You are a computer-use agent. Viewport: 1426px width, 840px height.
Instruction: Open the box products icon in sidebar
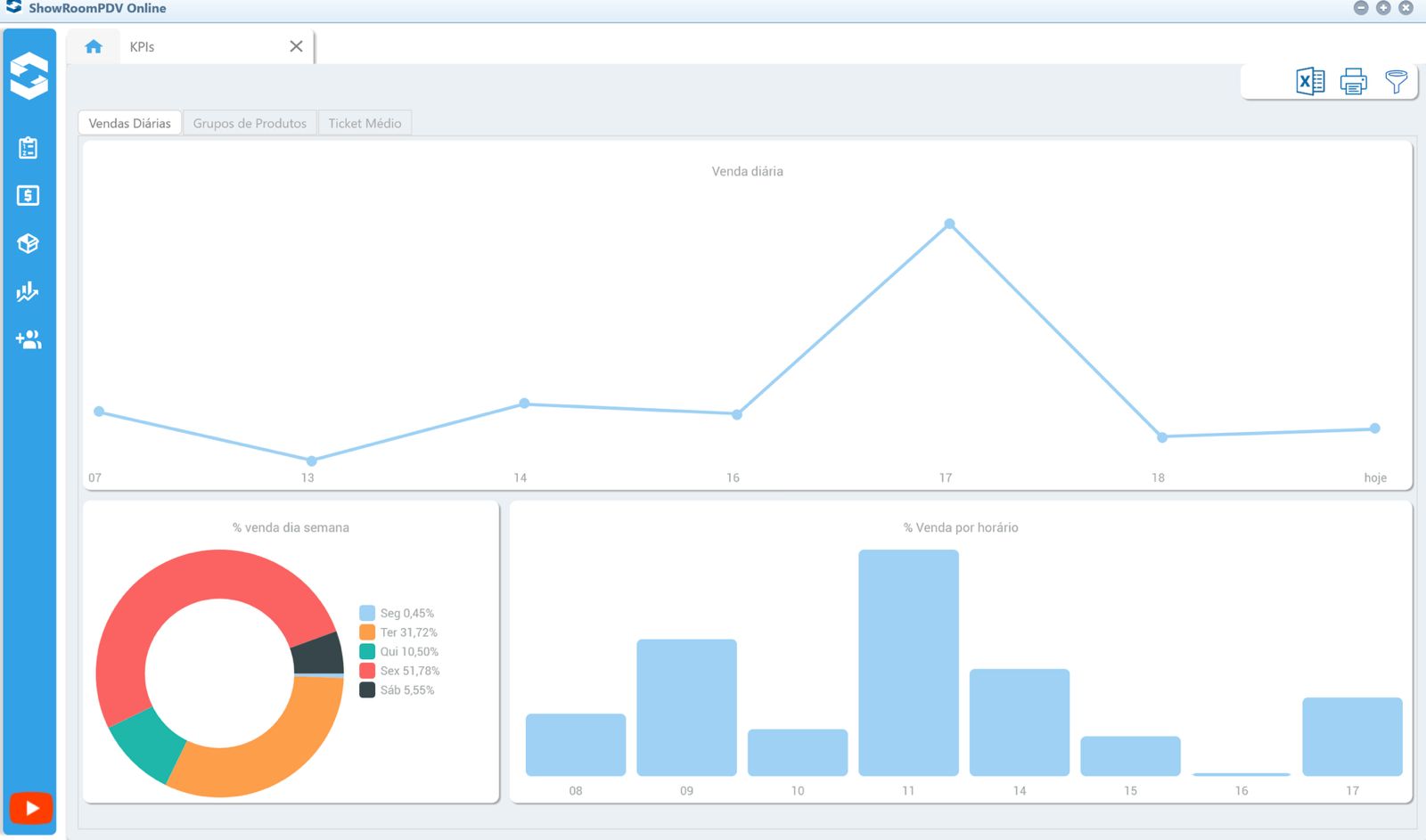[x=29, y=243]
